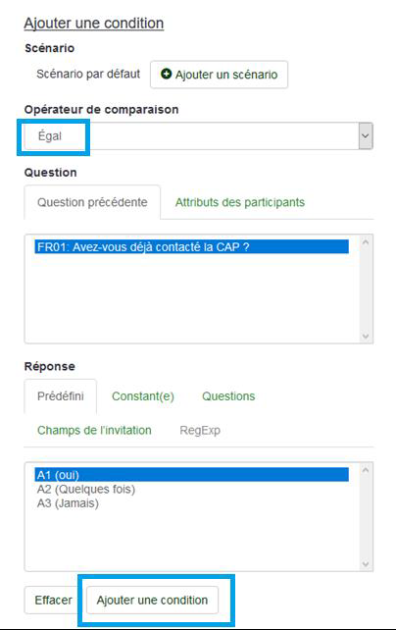The image size is (396, 630).
Task: Click question list scroll up arrow
Action: 365,242
